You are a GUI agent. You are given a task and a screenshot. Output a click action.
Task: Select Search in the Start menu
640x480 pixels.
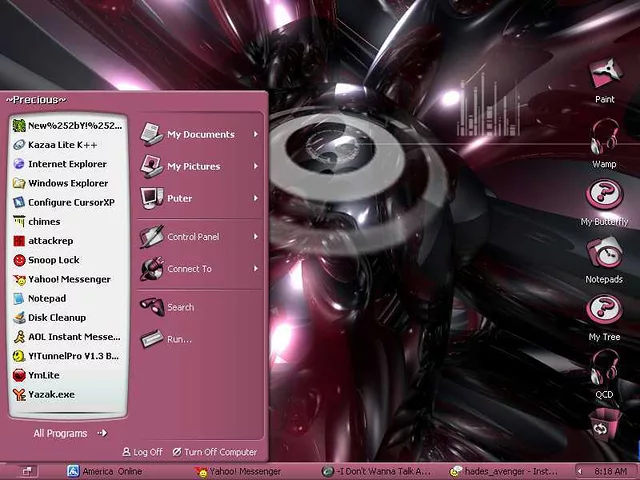pos(180,307)
